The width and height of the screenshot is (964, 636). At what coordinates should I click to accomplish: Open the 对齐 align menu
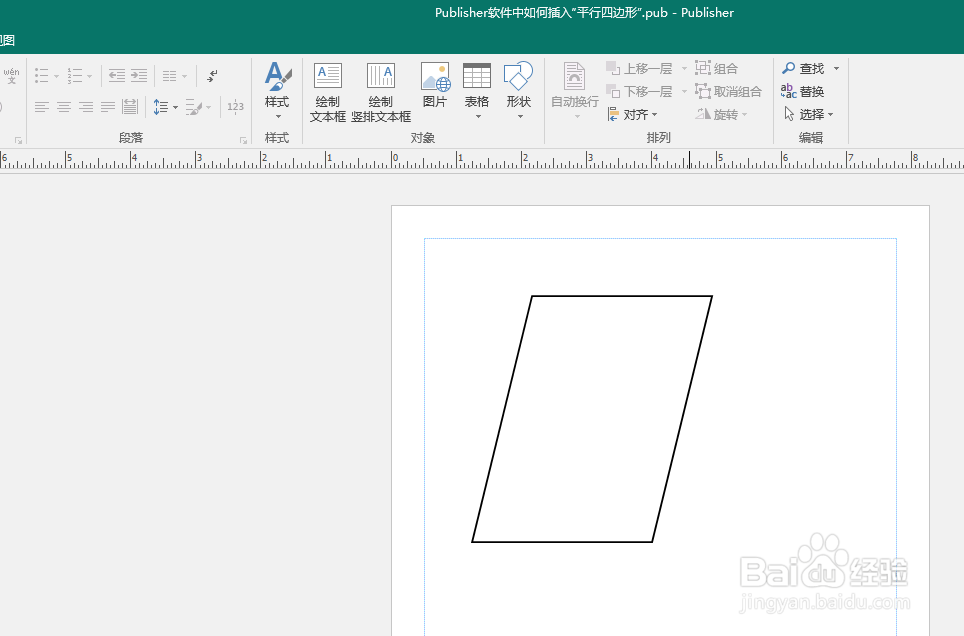(x=633, y=114)
